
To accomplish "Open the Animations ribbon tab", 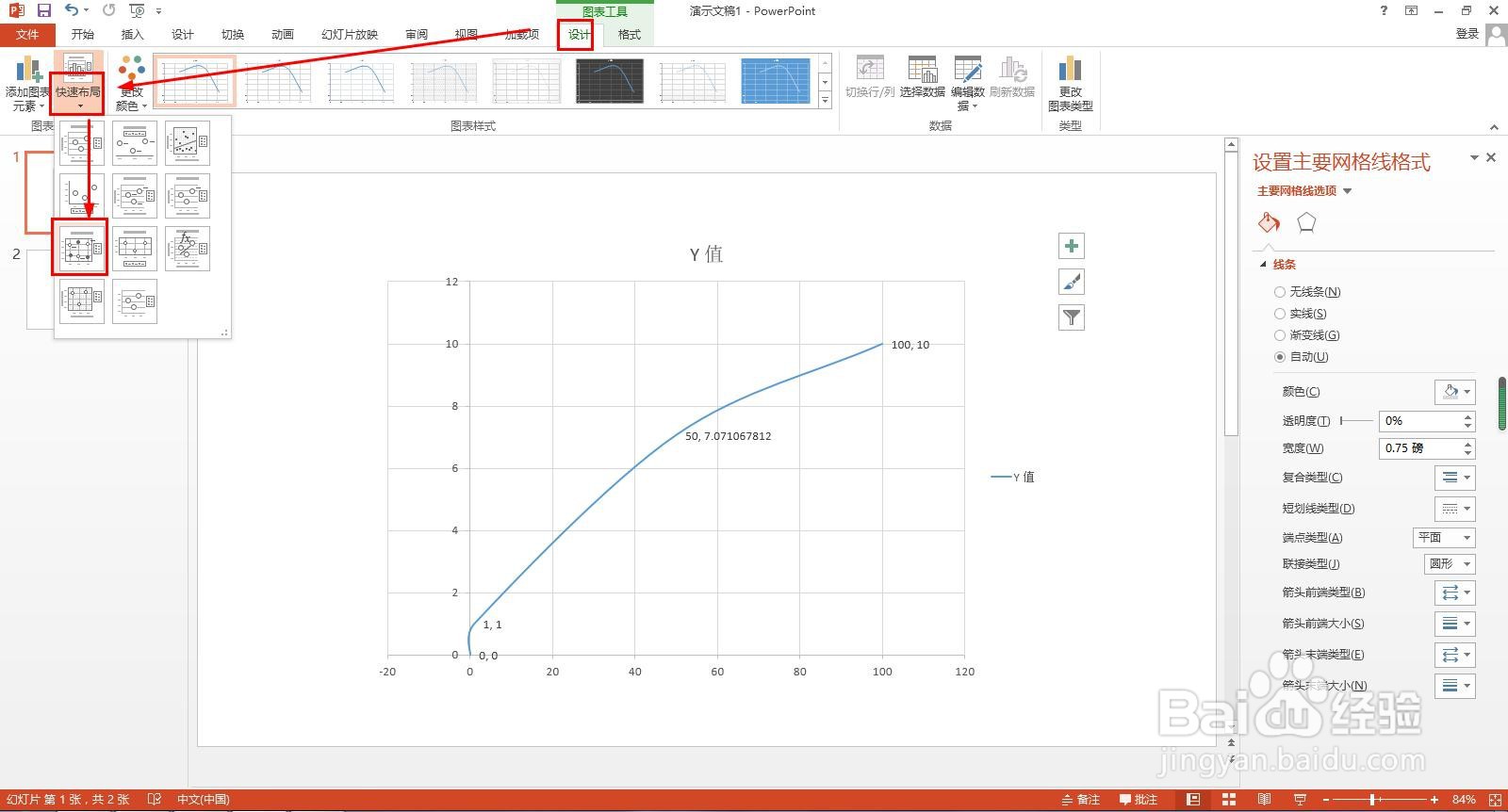I will [x=283, y=35].
